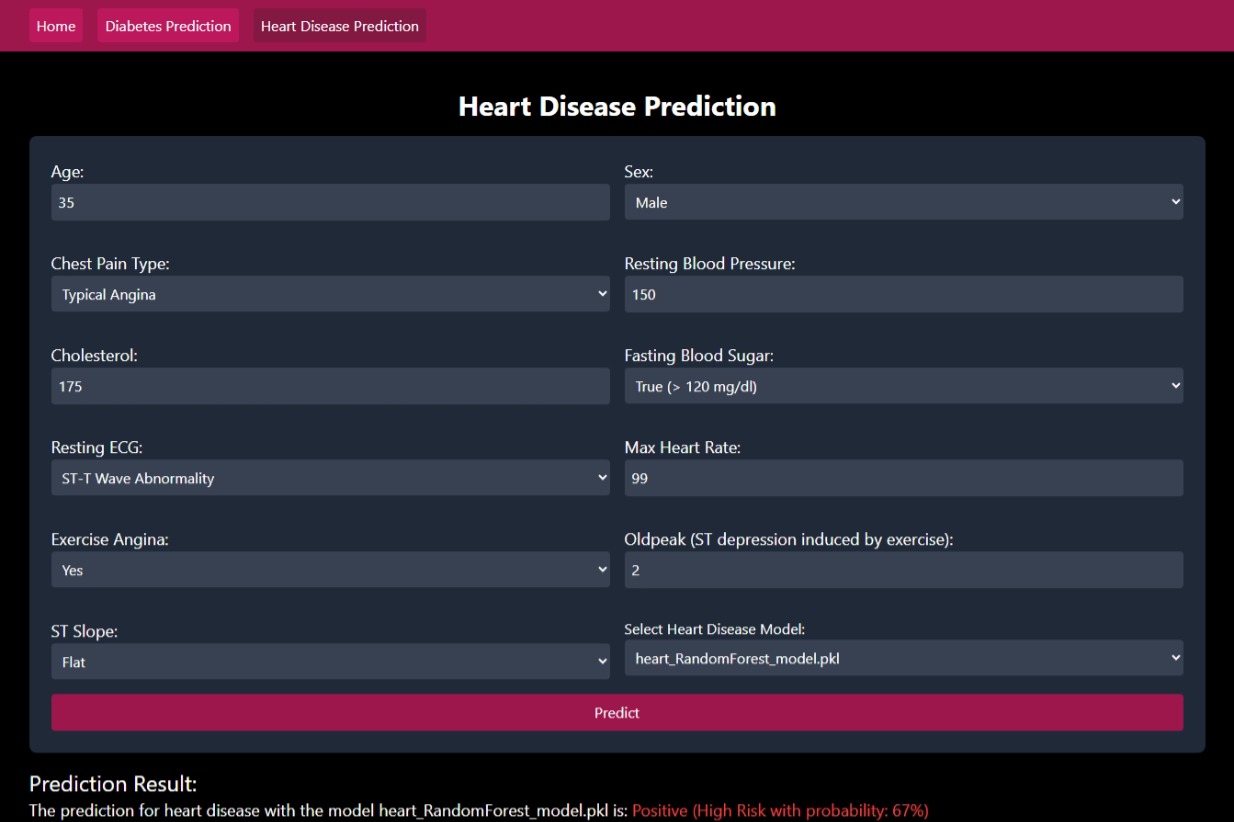Click the Age input field
The image size is (1234, 822).
pos(330,202)
